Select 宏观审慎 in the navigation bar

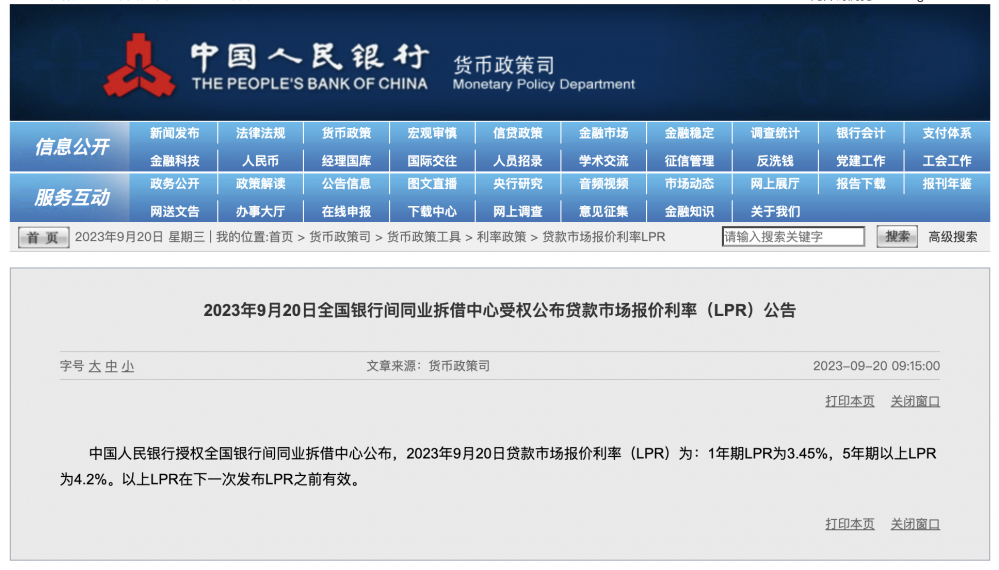pos(432,133)
